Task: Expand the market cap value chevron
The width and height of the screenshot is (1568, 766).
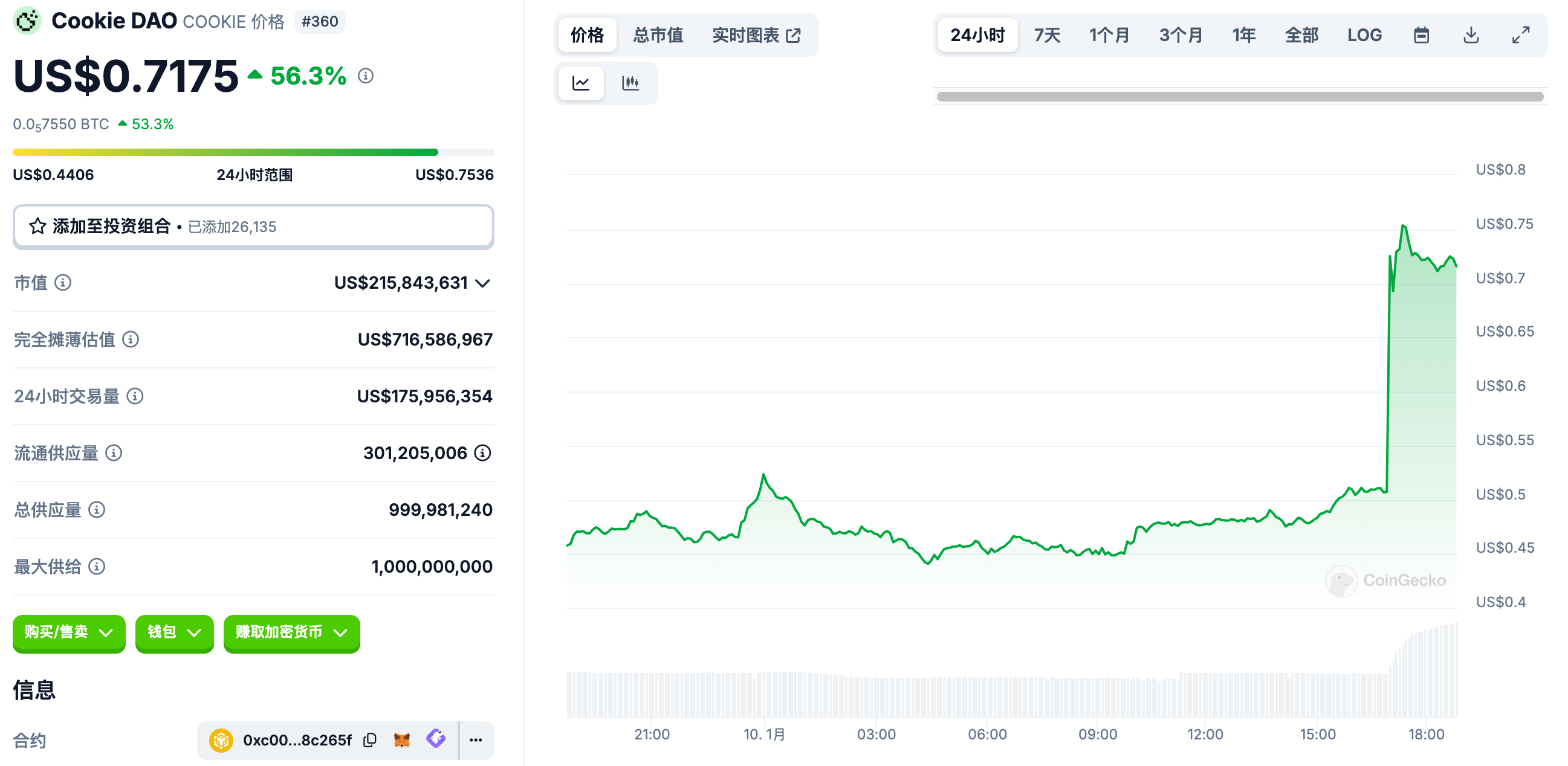Action: click(483, 283)
